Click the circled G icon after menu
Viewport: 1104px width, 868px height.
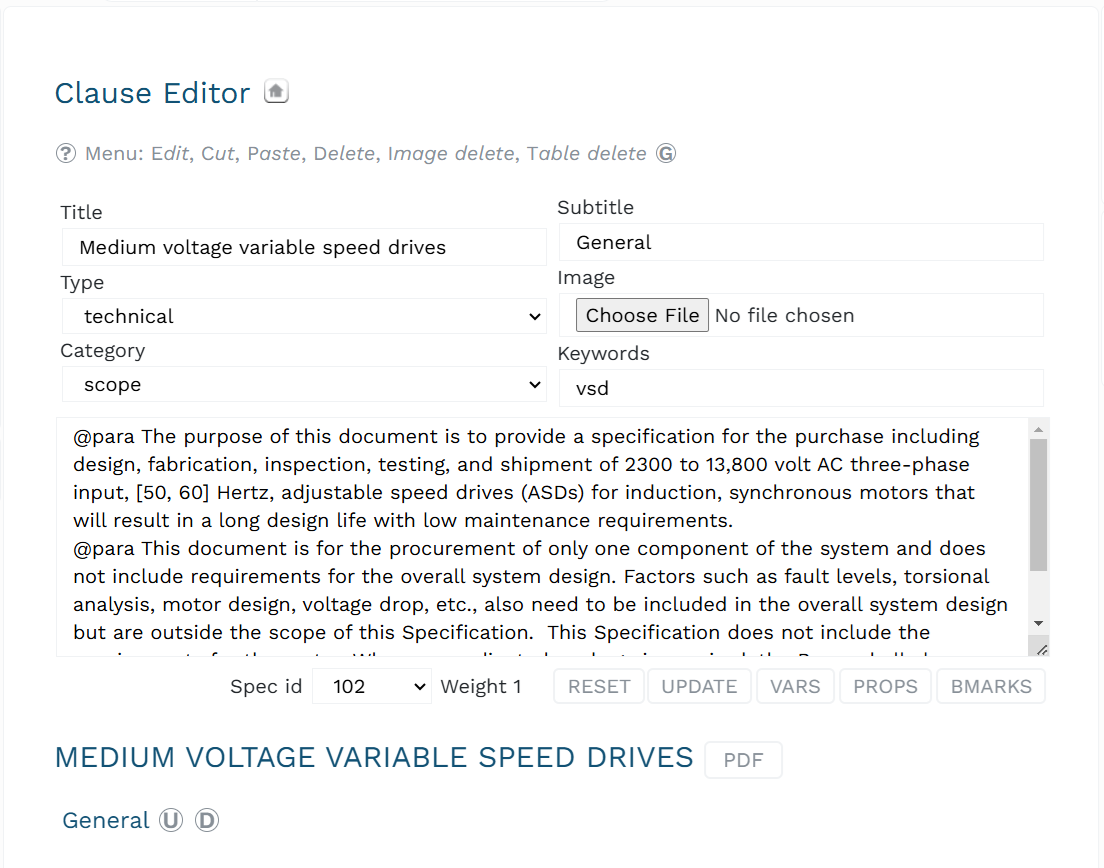pyautogui.click(x=666, y=153)
